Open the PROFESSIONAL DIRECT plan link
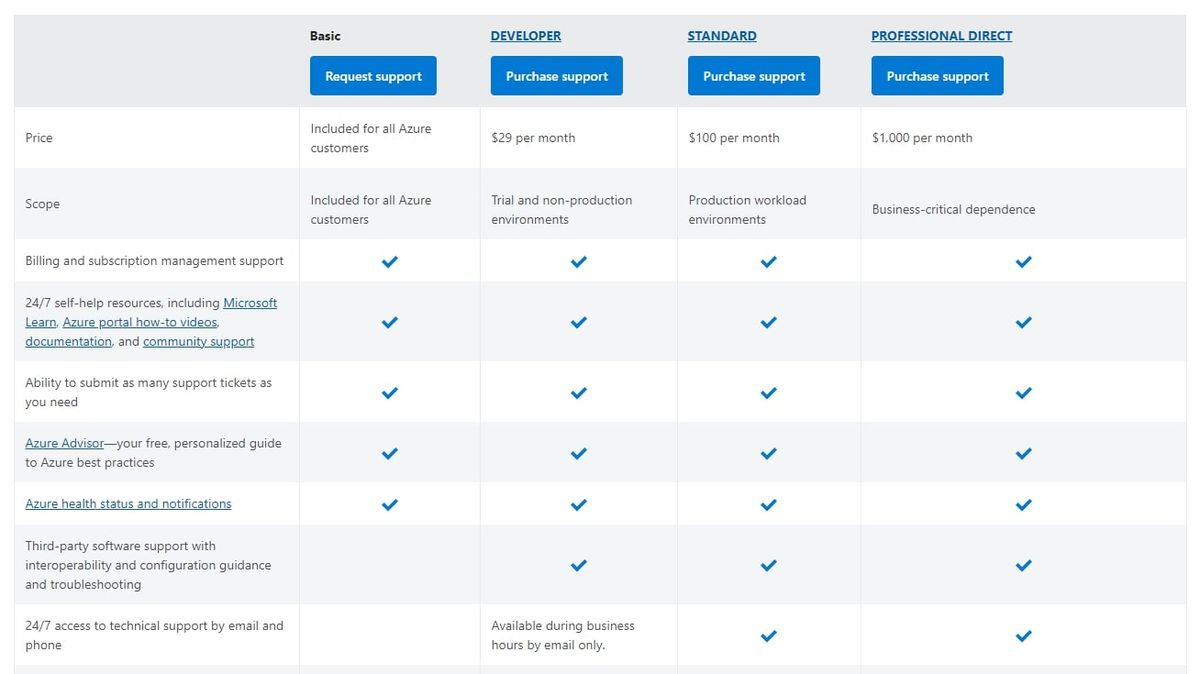The image size is (1200, 674). [941, 35]
